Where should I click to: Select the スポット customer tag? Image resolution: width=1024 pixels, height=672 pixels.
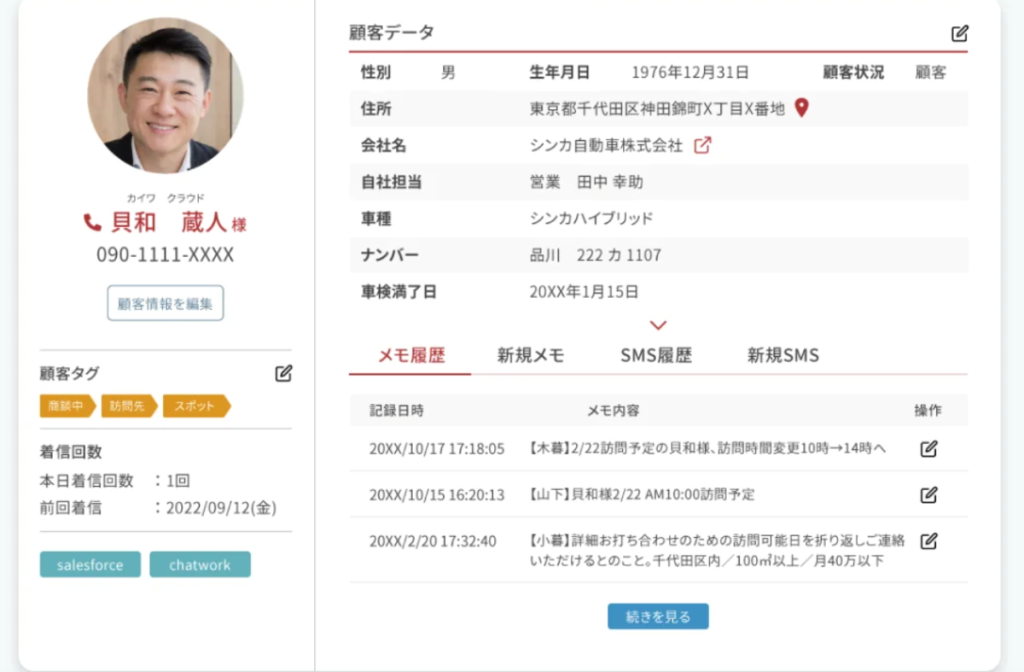click(195, 406)
